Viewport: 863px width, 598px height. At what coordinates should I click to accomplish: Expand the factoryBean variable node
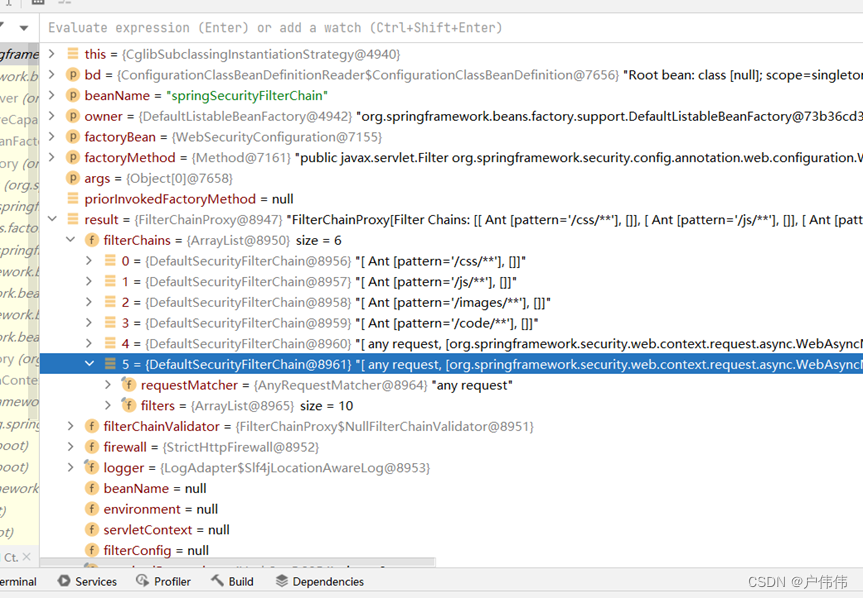click(51, 136)
